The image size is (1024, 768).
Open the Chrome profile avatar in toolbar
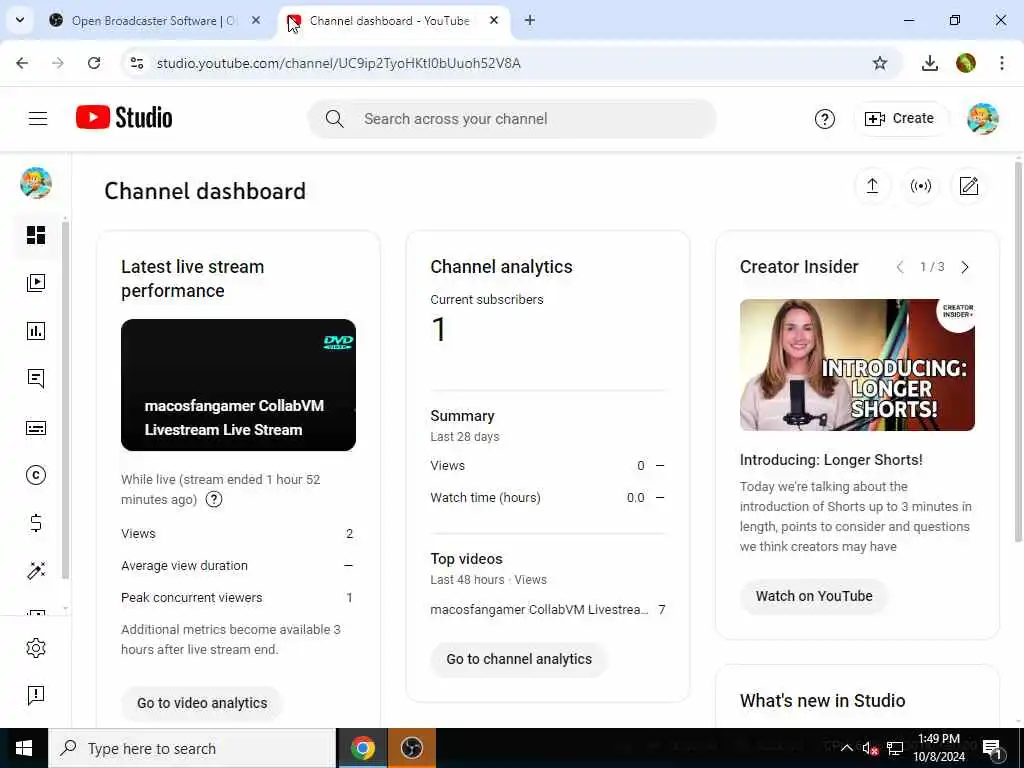(x=965, y=63)
